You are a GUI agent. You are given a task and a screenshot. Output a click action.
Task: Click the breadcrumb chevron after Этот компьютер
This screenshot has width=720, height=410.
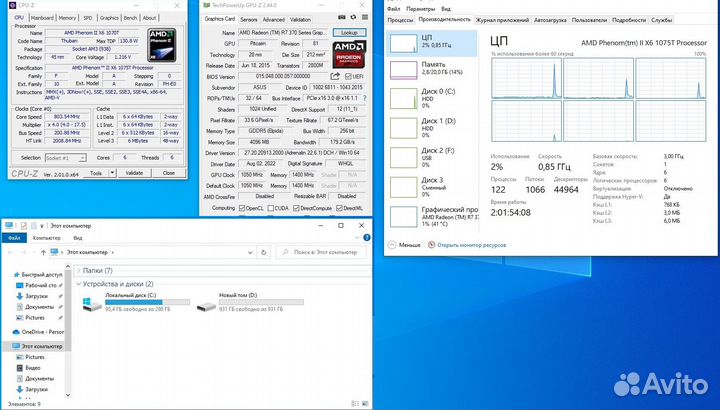113,253
